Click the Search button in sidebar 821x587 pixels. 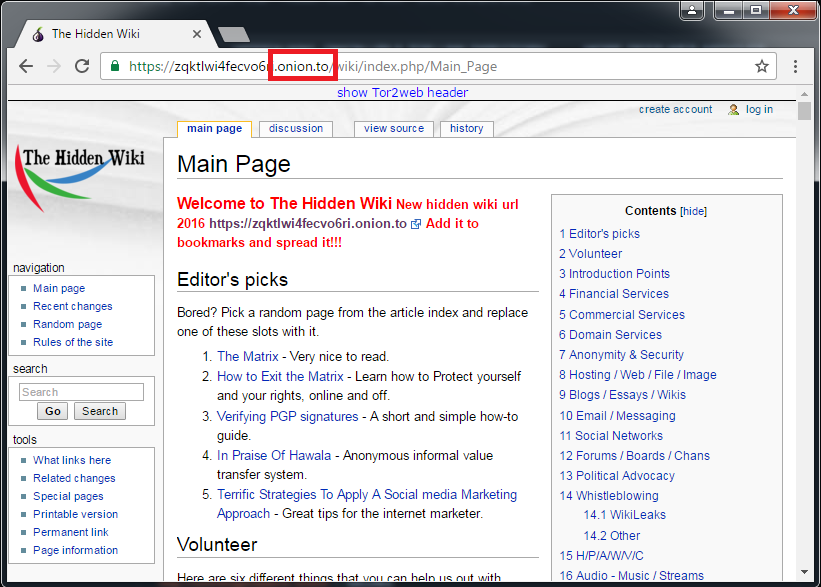pyautogui.click(x=99, y=412)
